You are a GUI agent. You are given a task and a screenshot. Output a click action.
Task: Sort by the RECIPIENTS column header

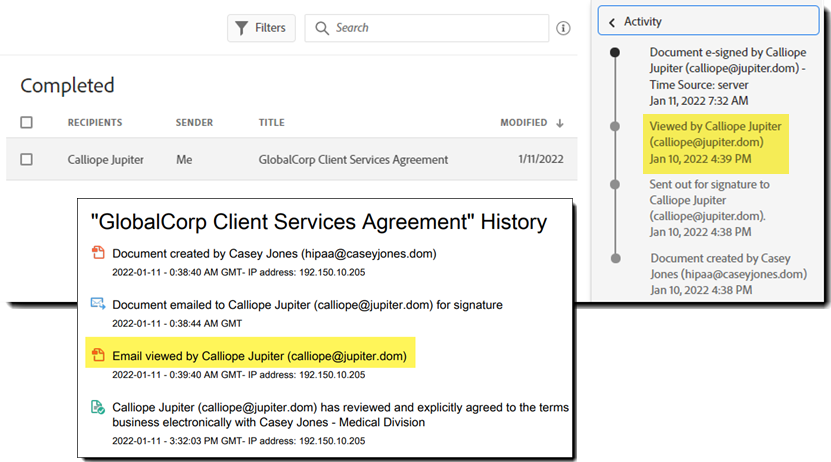95,122
